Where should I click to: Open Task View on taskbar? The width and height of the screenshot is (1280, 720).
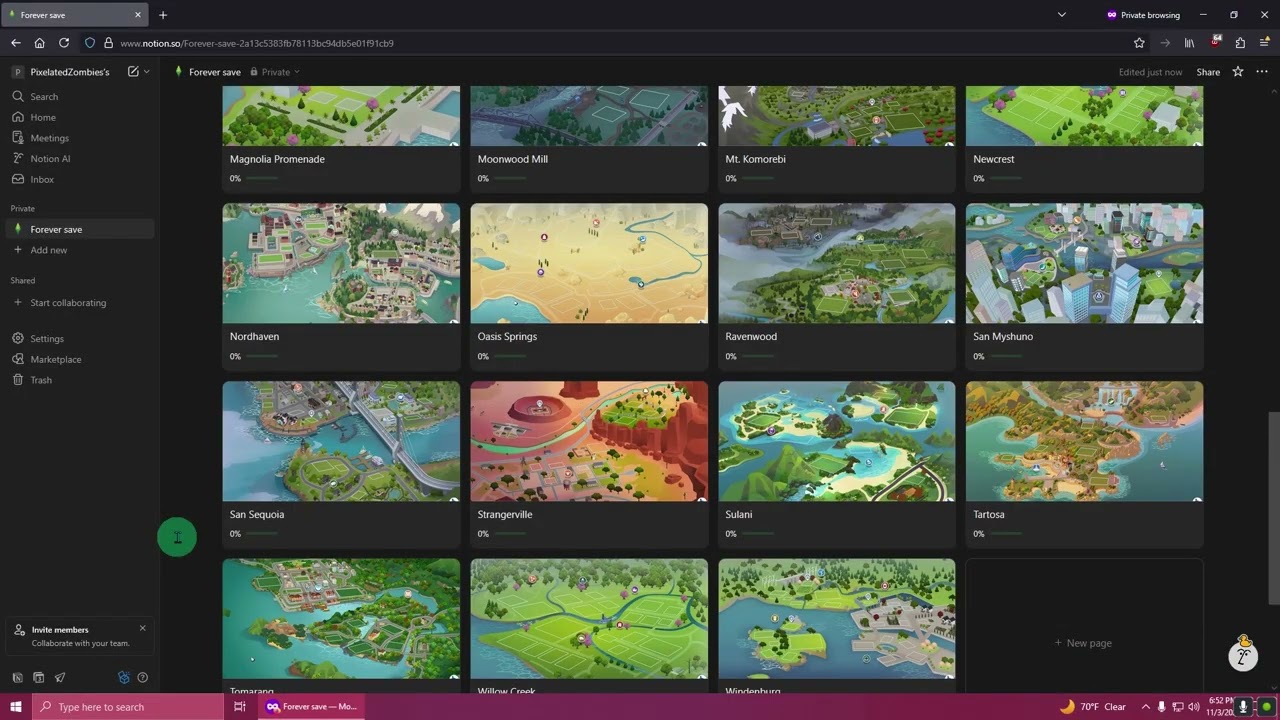pyautogui.click(x=240, y=707)
